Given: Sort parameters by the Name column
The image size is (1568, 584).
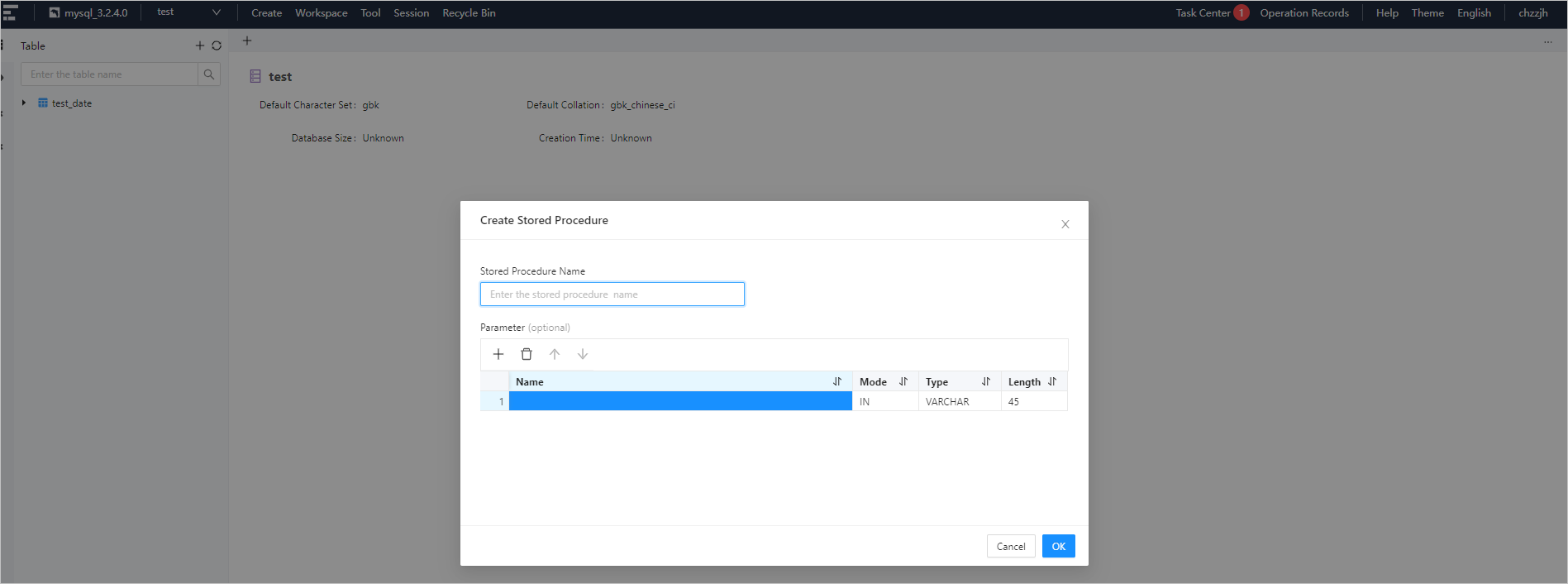Looking at the screenshot, I should coord(836,381).
